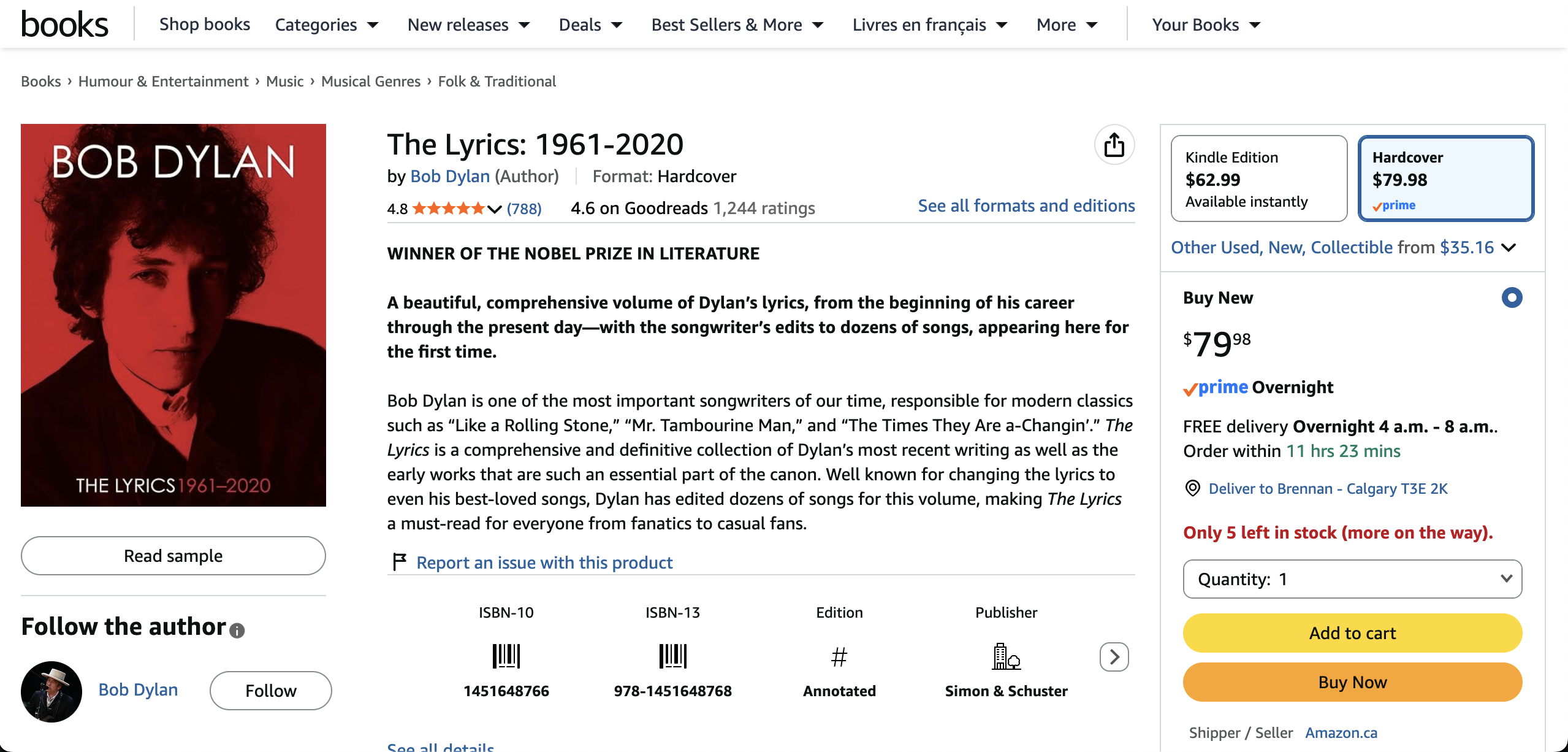Click See all formats and editions
The height and width of the screenshot is (752, 1568).
point(1026,206)
